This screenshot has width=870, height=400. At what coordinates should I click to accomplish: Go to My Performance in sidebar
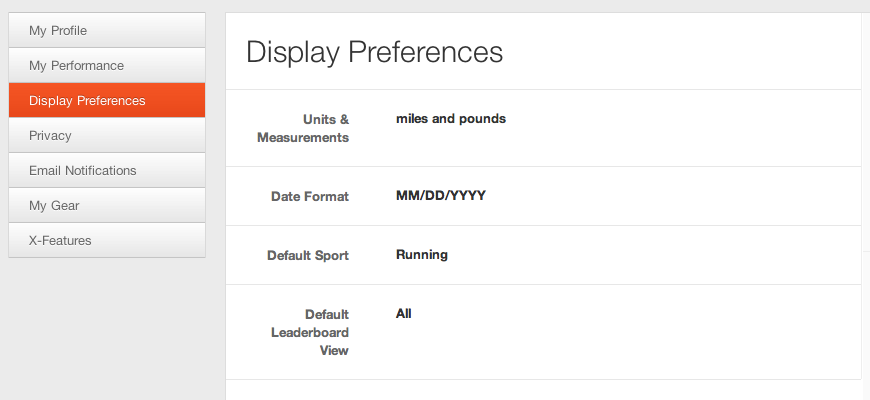coord(107,65)
